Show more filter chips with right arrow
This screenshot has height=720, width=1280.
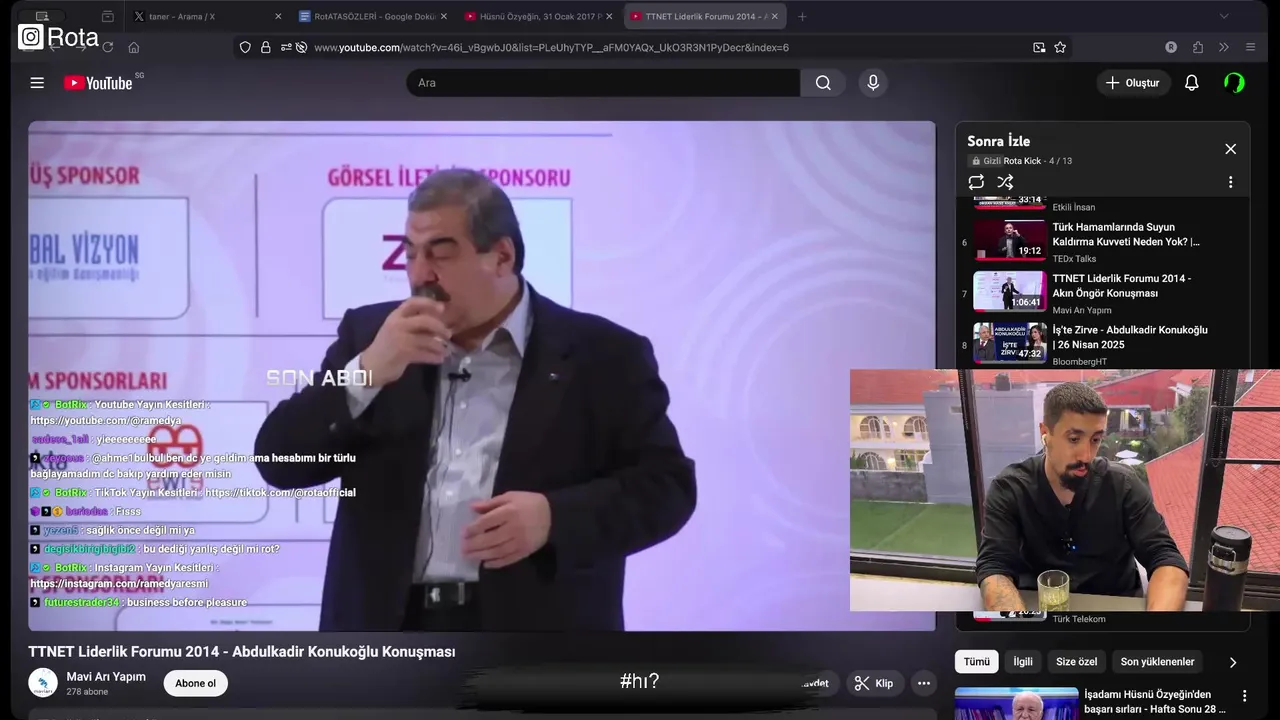point(1232,662)
